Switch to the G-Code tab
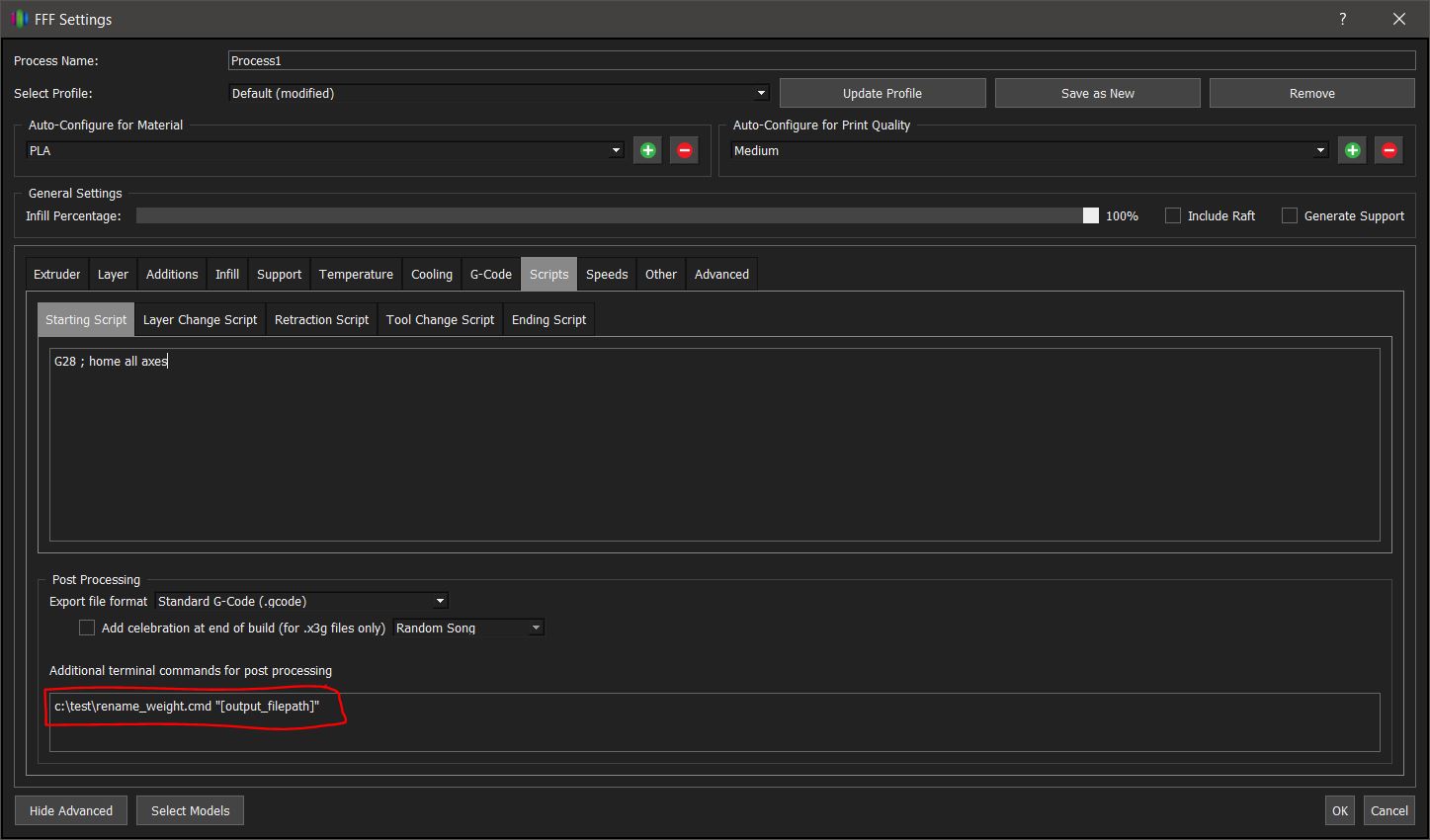 click(491, 274)
